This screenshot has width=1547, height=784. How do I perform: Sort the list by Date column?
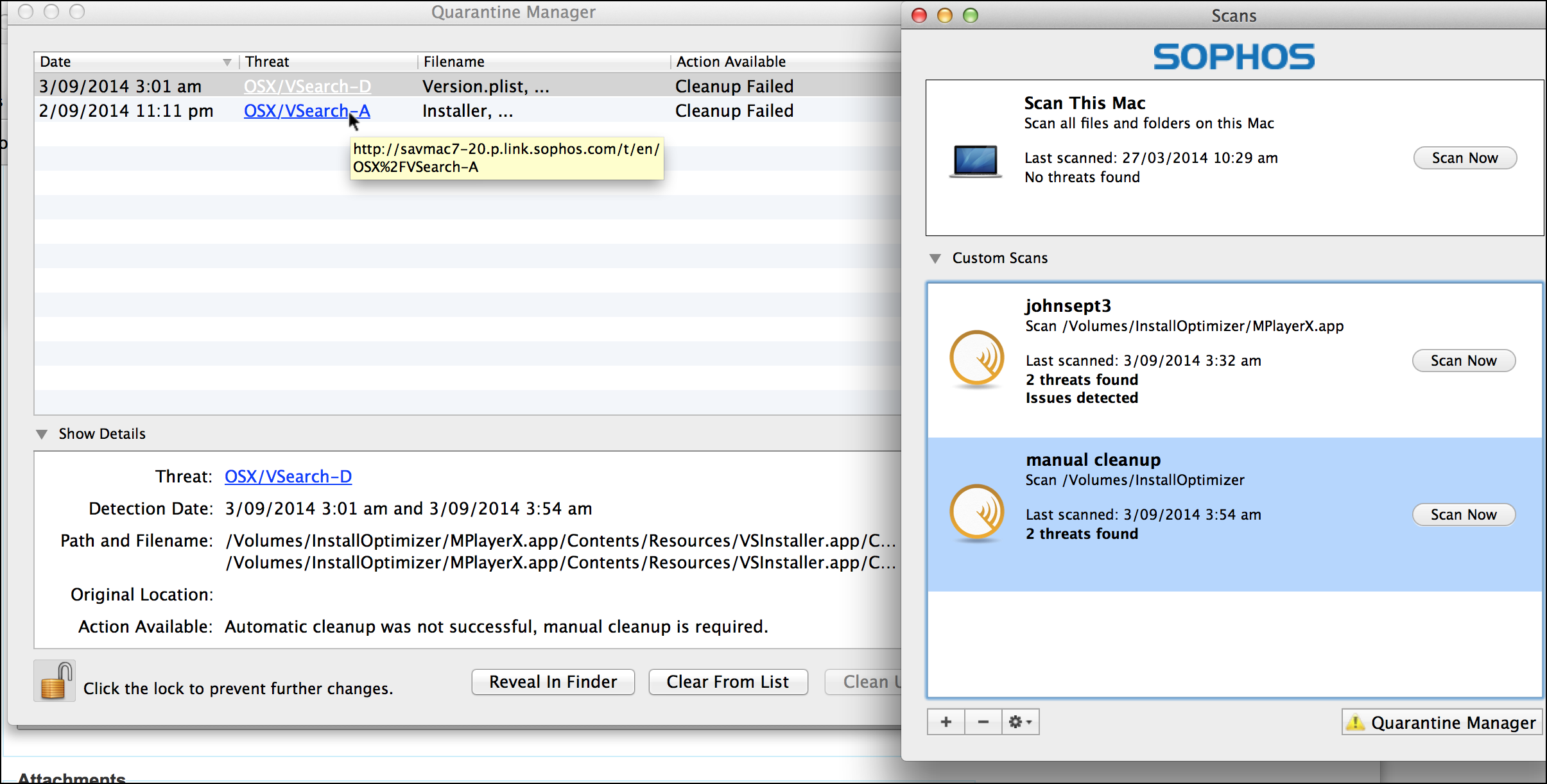pos(136,62)
